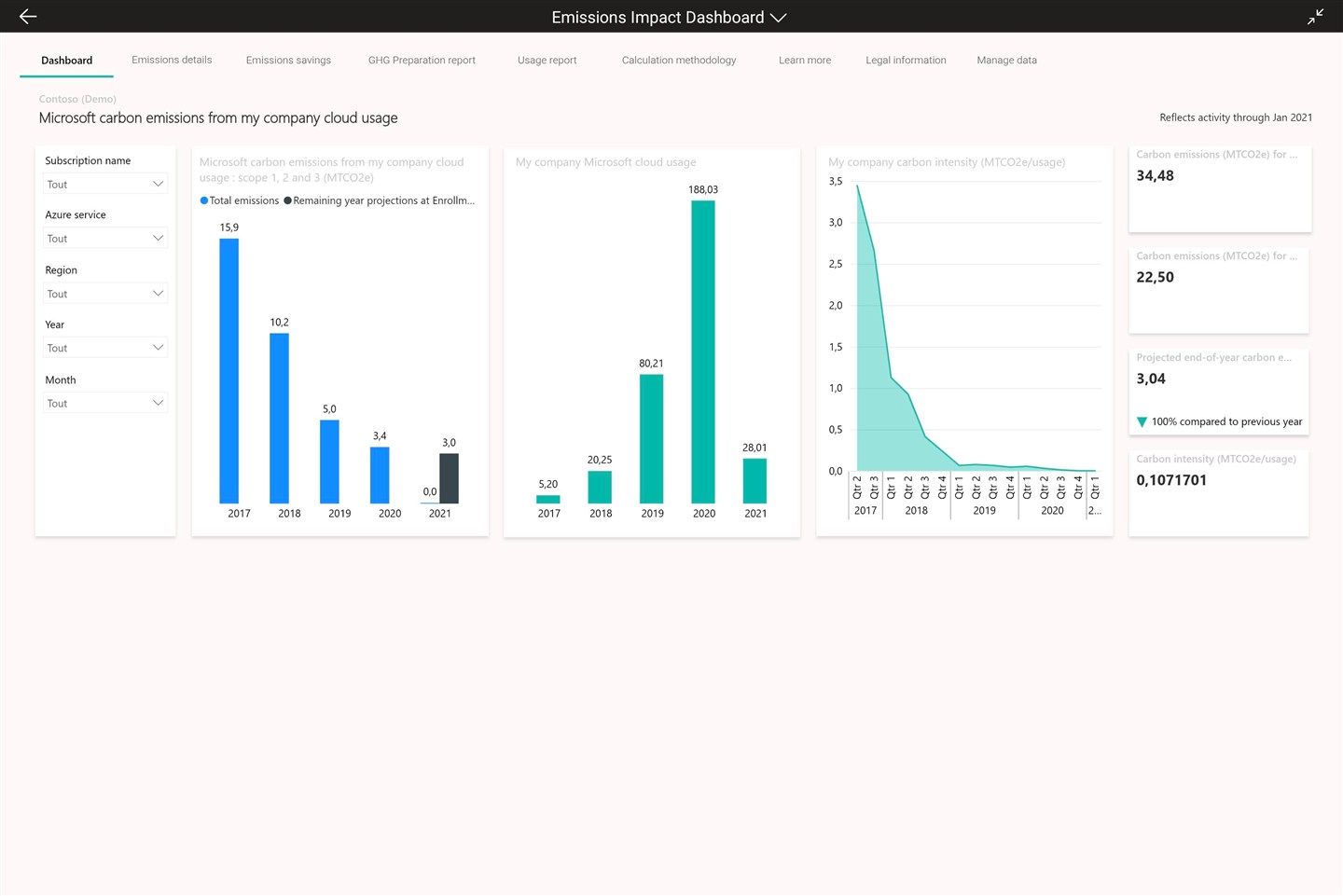Open the Year filter dropdown
The height and width of the screenshot is (896, 1343).
click(x=105, y=348)
